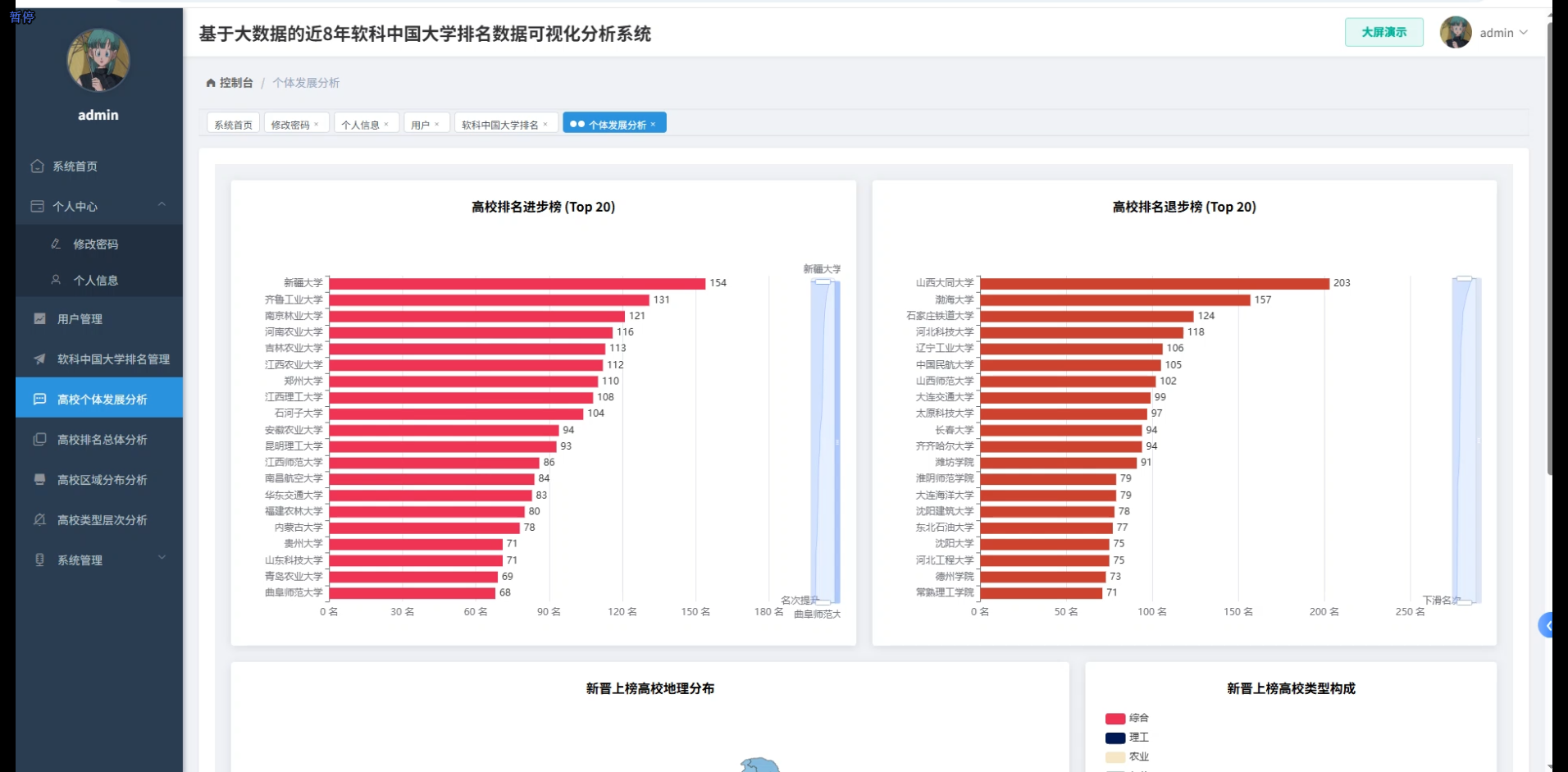Screen dimensions: 1568x772
Task: Toggle the 综合 legend swatch
Action: pos(1114,718)
